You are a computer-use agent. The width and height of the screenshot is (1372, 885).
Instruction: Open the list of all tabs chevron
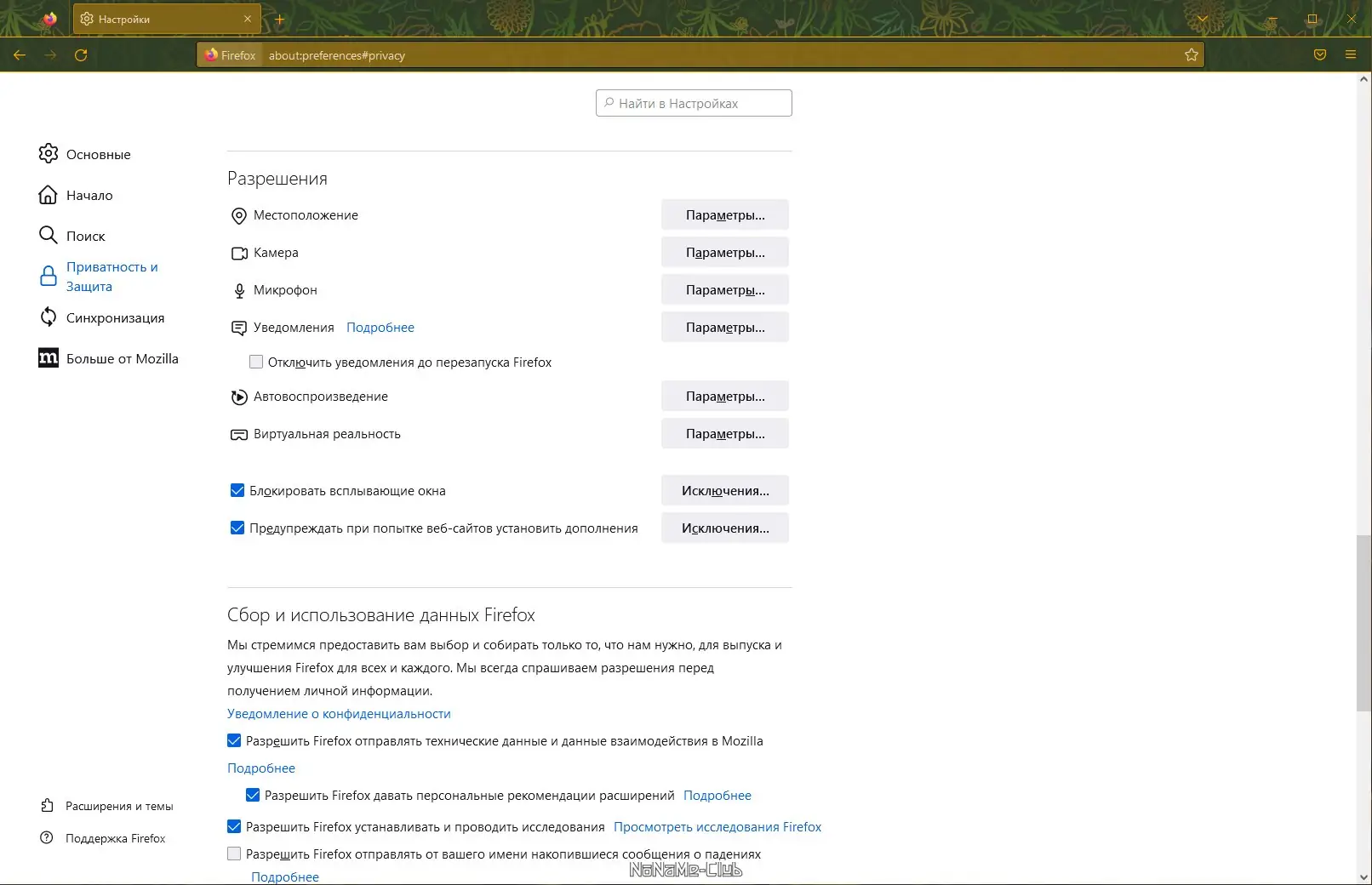pos(1203,18)
